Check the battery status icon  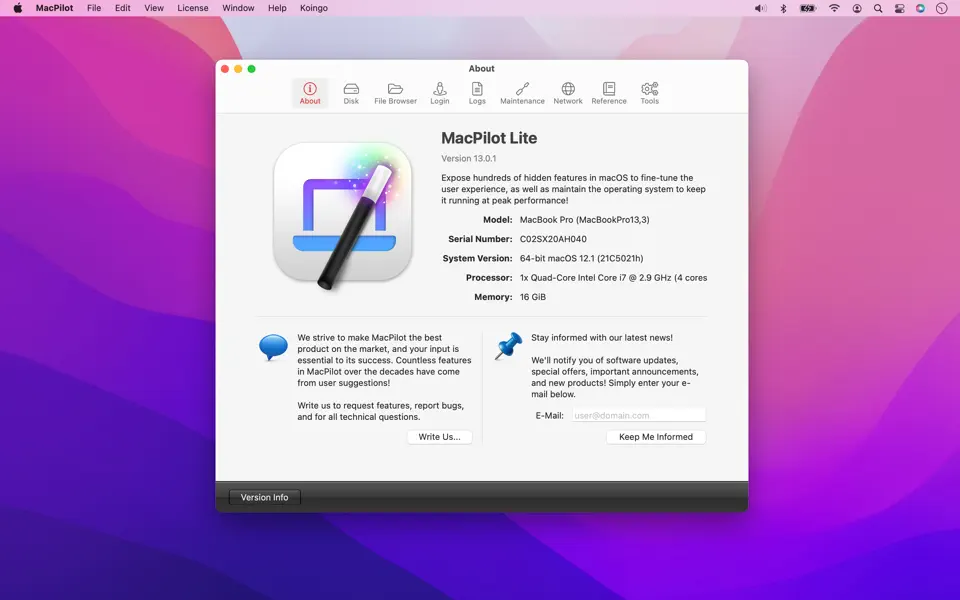point(806,8)
